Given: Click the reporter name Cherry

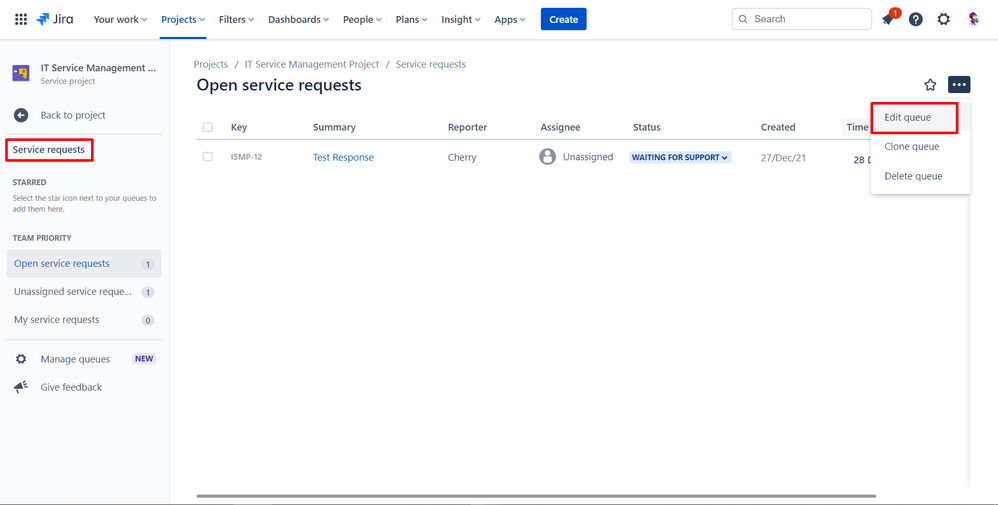Looking at the screenshot, I should coord(462,157).
